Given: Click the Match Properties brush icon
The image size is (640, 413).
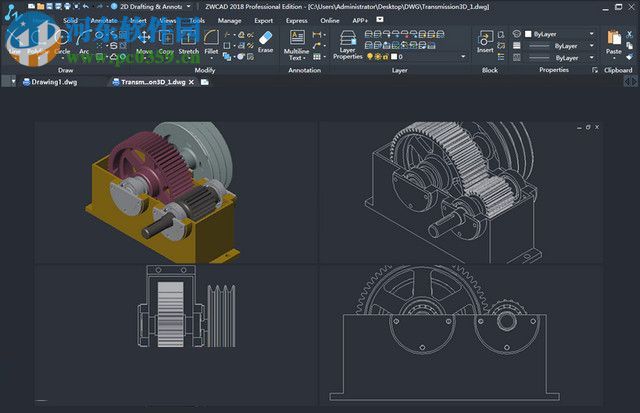Looking at the screenshot, I should tap(629, 57).
